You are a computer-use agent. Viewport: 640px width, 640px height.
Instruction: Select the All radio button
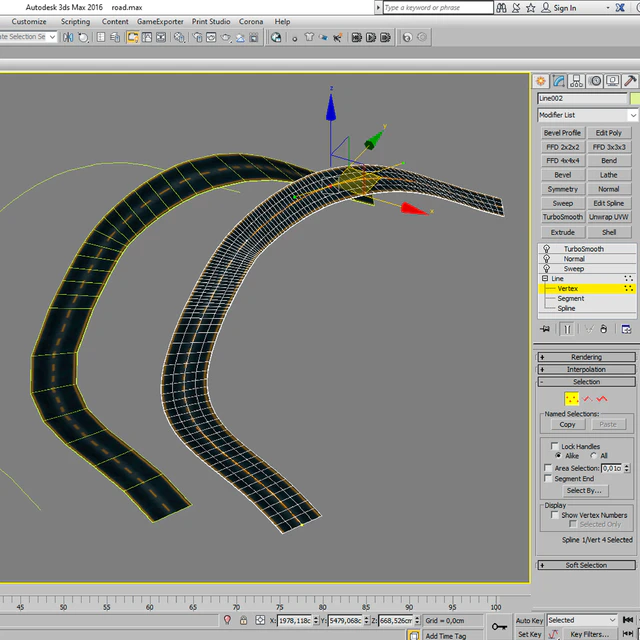595,456
